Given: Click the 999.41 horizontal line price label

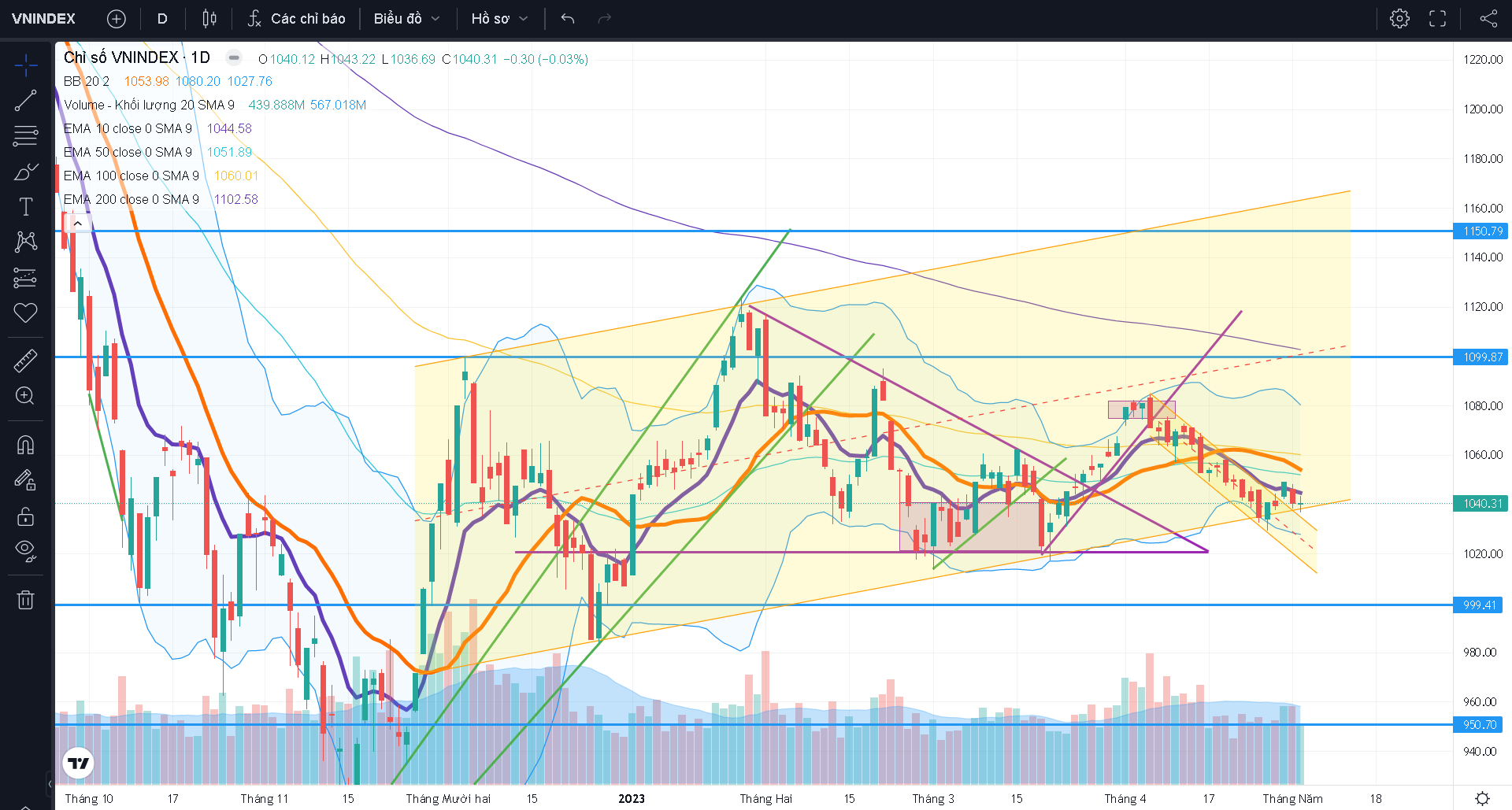Looking at the screenshot, I should coord(1478,605).
